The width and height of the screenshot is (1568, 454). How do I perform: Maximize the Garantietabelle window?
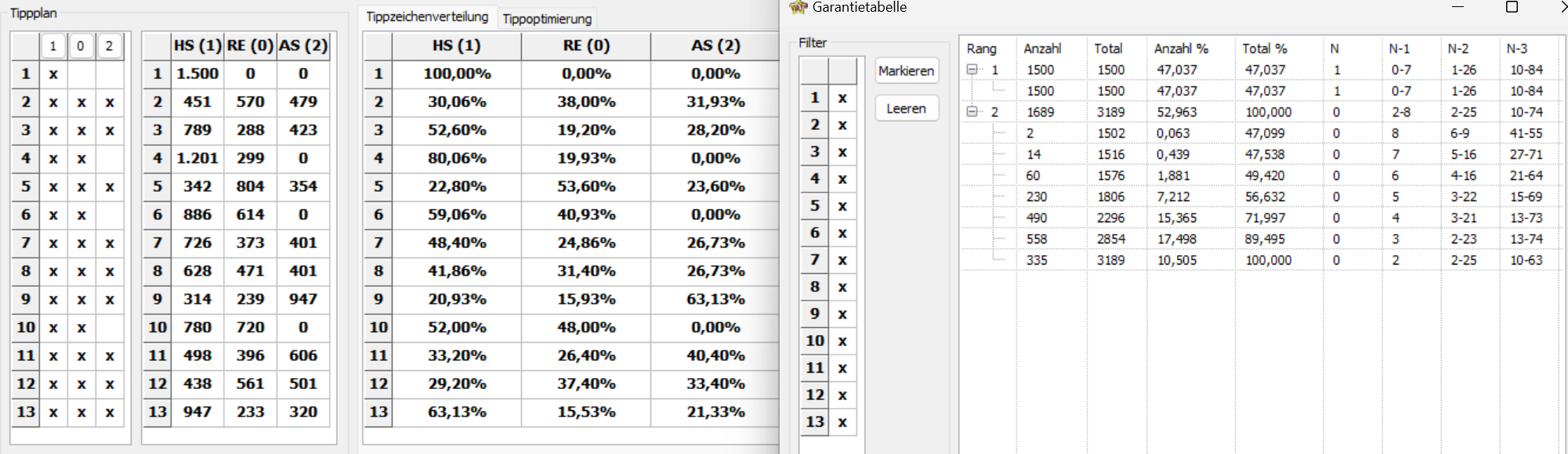tap(1512, 7)
